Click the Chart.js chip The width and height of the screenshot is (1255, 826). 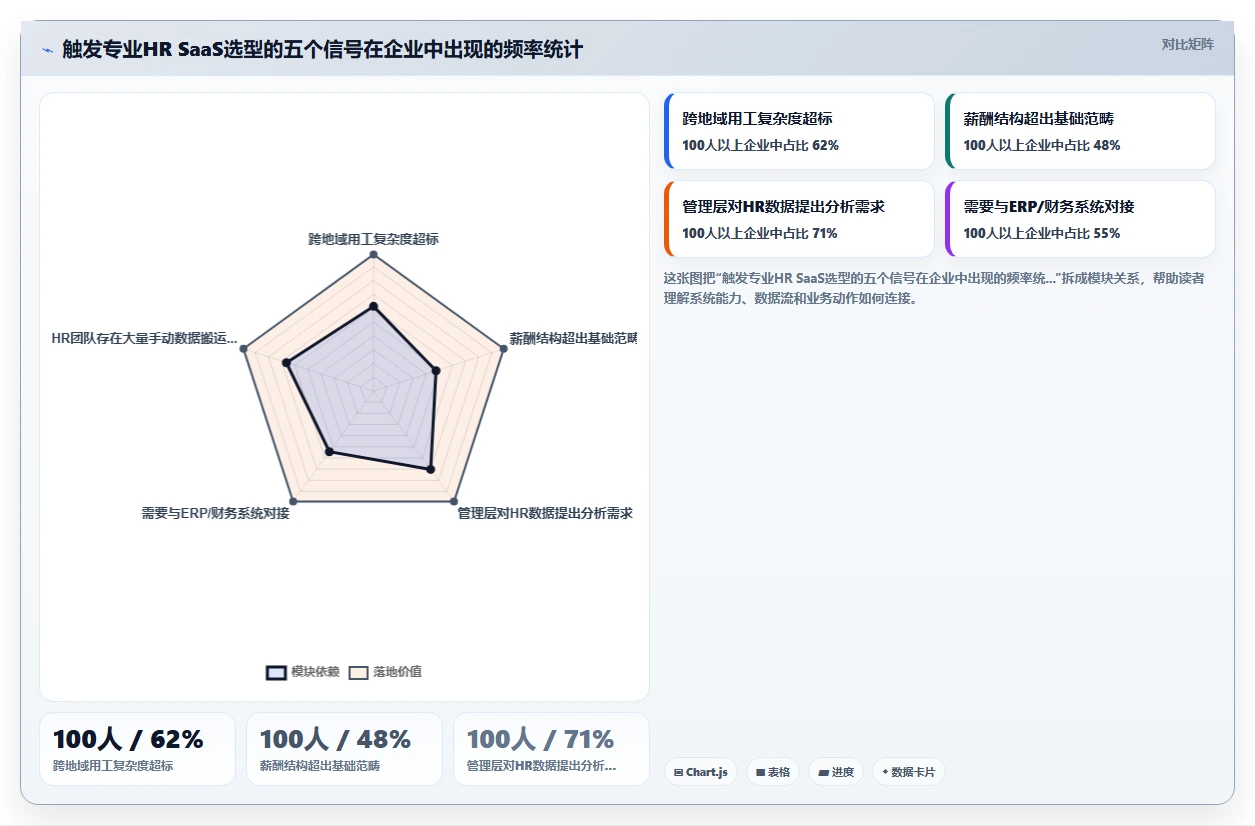701,772
